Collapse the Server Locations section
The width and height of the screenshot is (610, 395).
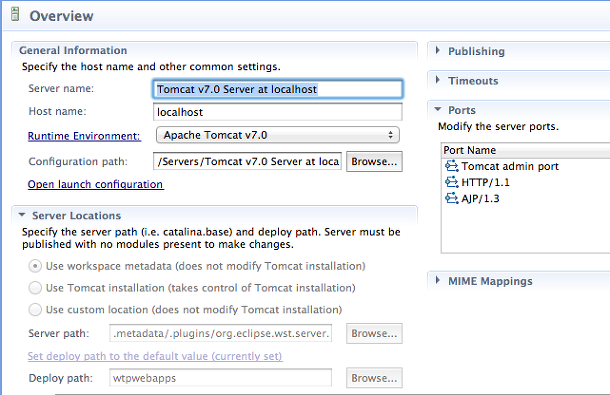pos(22,215)
